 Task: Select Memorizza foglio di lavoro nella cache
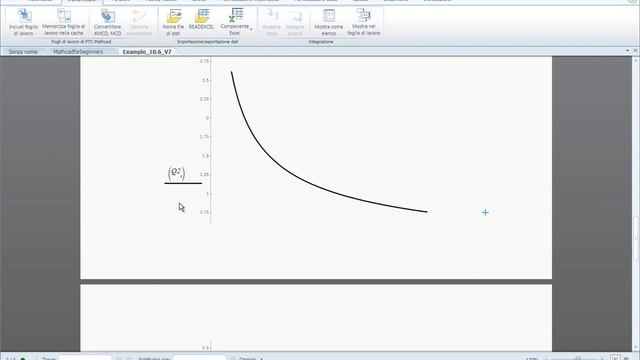tap(64, 22)
